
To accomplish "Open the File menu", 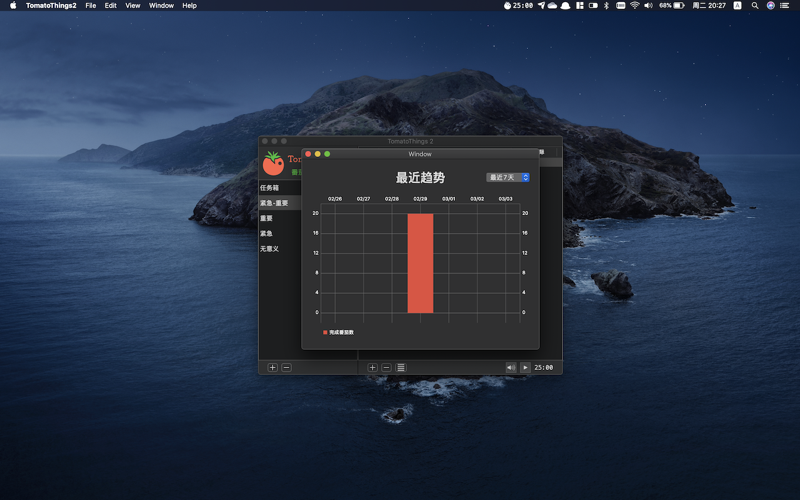I will 91,6.
